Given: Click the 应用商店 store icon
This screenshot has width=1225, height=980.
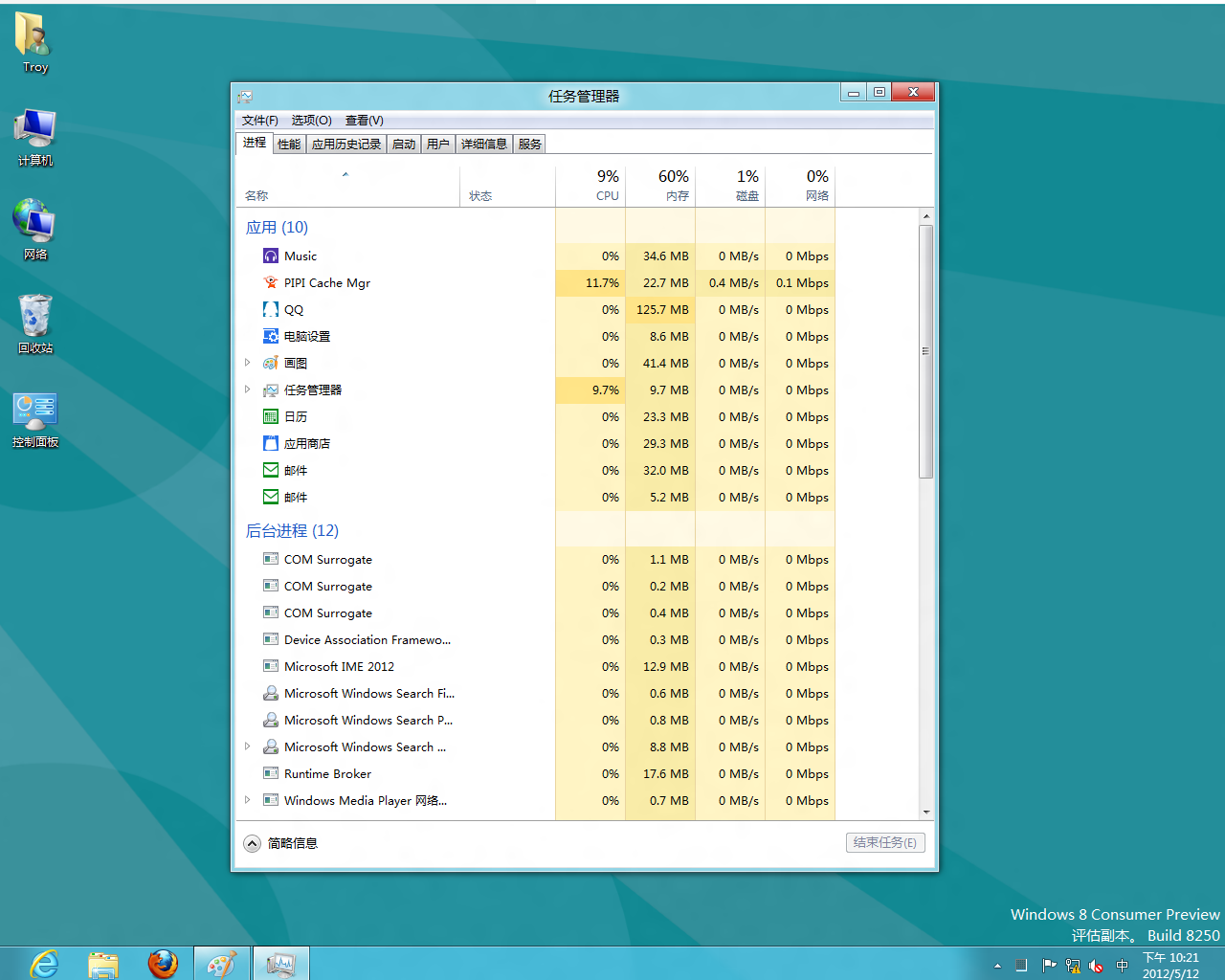Looking at the screenshot, I should [271, 443].
